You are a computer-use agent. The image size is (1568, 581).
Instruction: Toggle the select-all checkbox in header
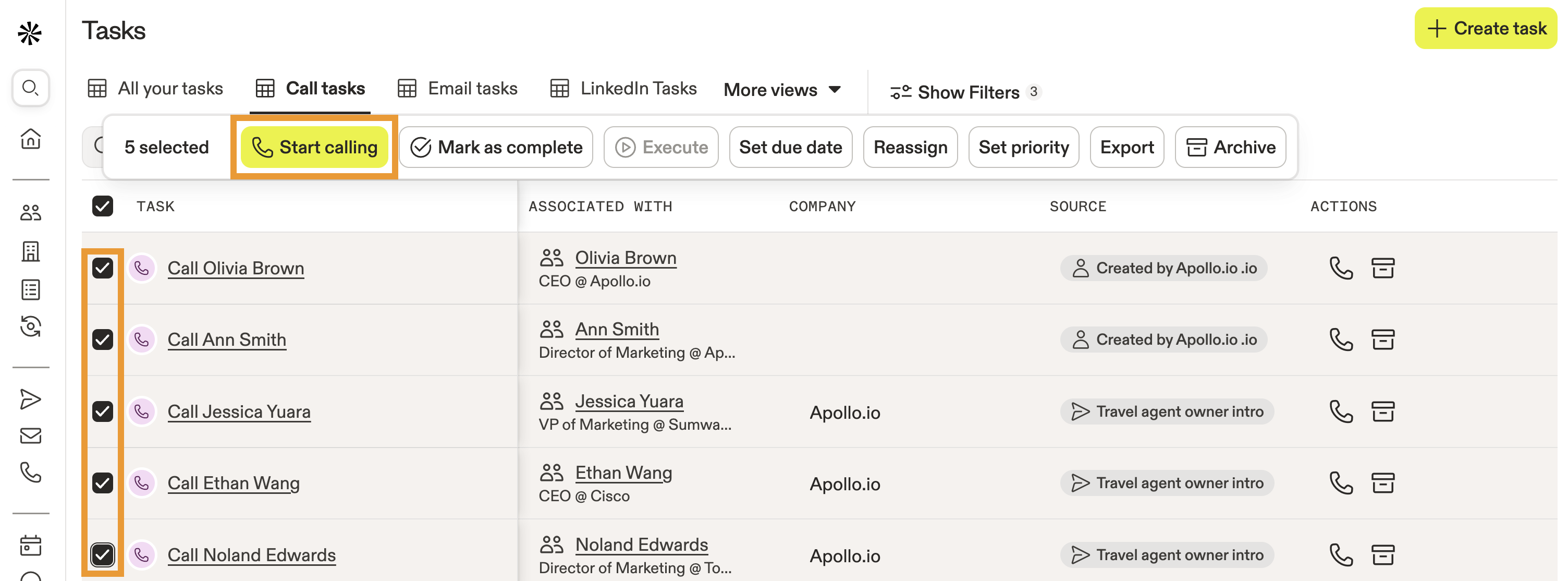(102, 207)
